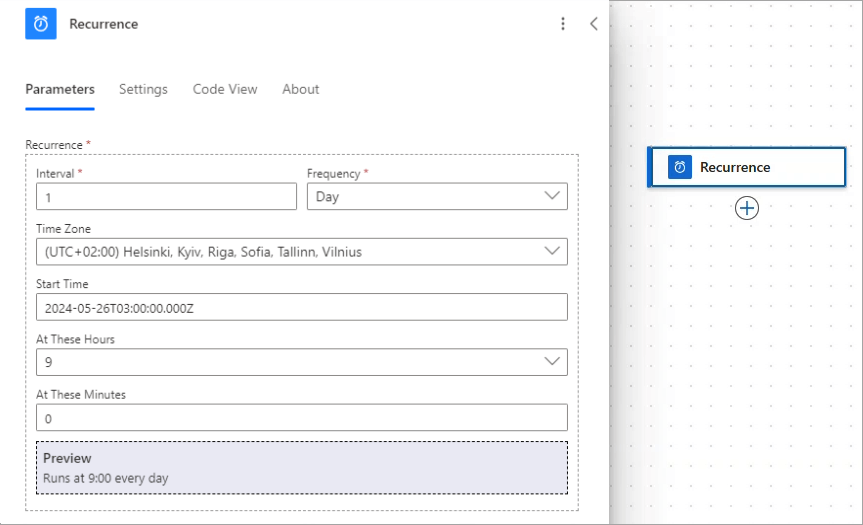Expand the Time Zone dropdown
863x525 pixels.
point(302,251)
